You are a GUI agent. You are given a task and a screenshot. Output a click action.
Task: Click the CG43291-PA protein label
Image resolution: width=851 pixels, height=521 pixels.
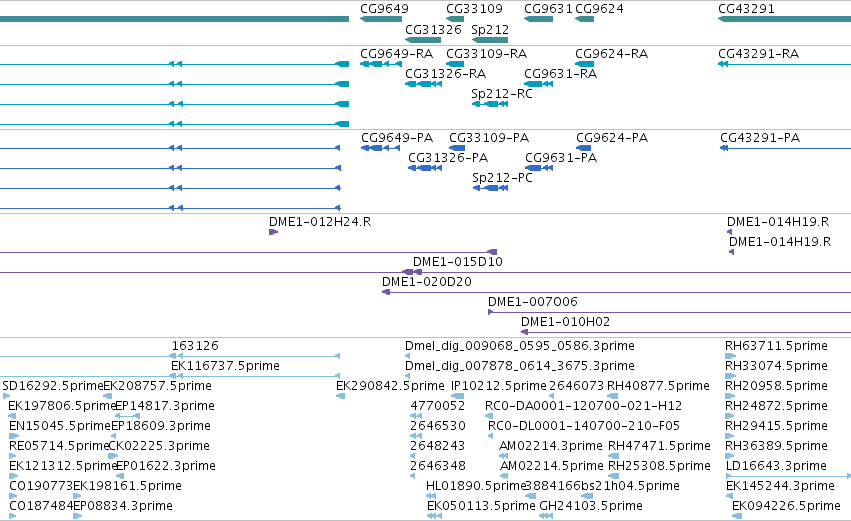coord(760,138)
